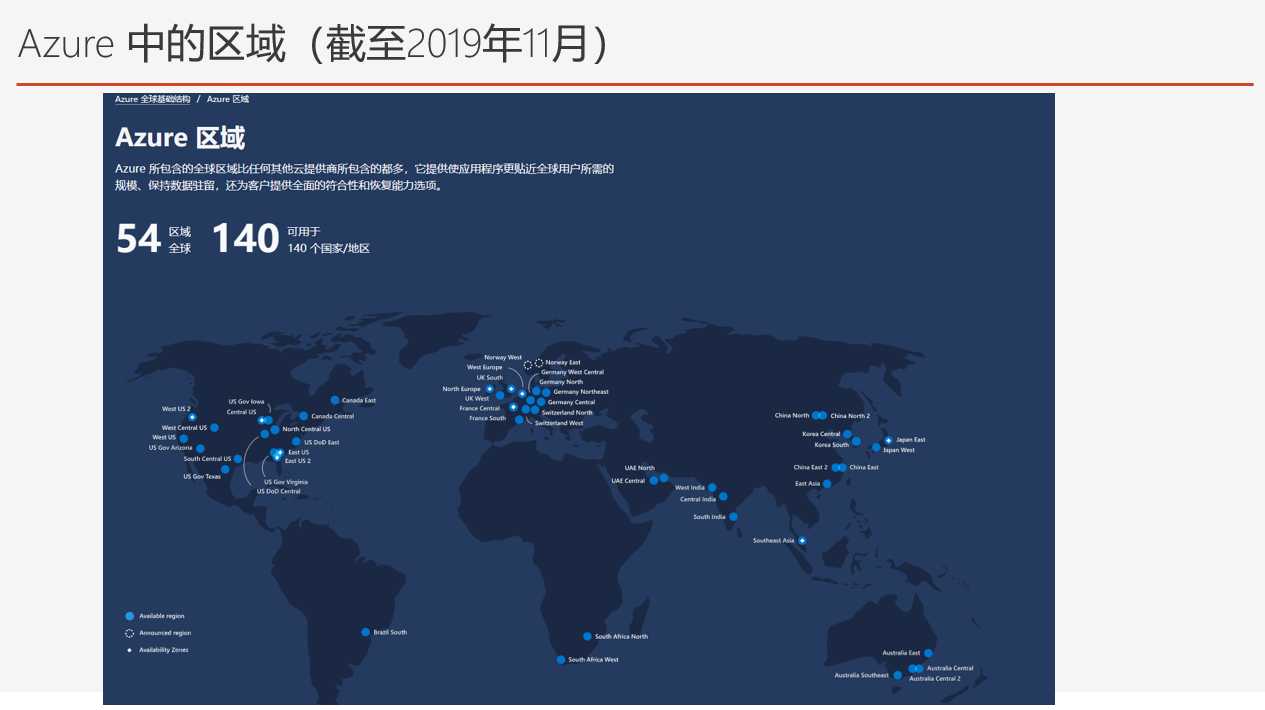The height and width of the screenshot is (710, 1265).
Task: Select the South India region dot
Action: coord(733,517)
